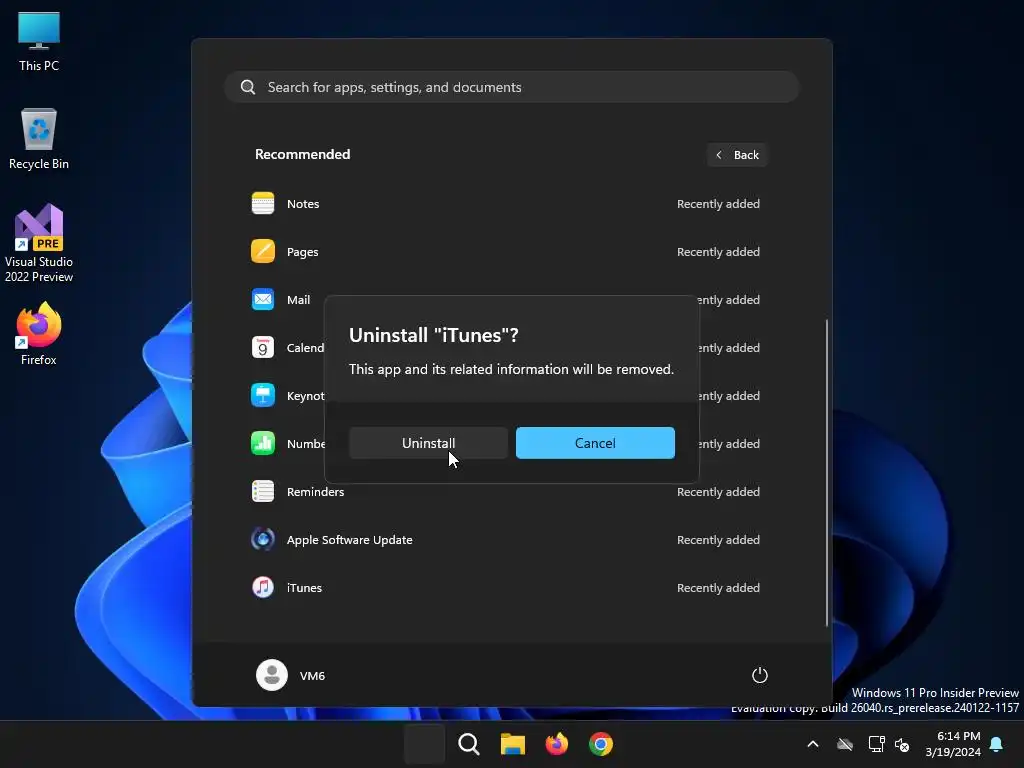Click the "Reminders" label text
1024x768 pixels.
pyautogui.click(x=315, y=492)
